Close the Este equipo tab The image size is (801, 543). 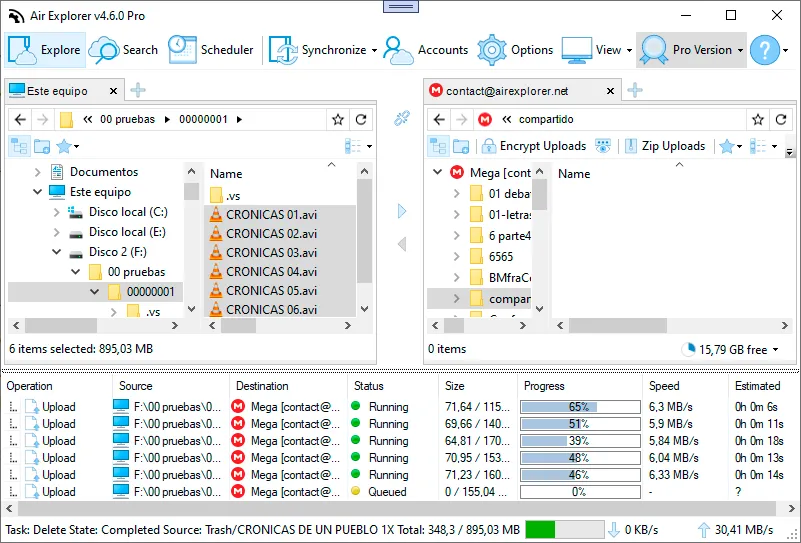click(113, 91)
